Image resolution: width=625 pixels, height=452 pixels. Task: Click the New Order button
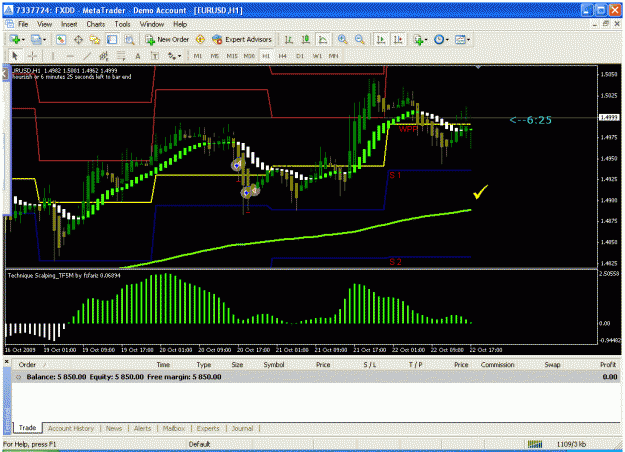(x=167, y=39)
